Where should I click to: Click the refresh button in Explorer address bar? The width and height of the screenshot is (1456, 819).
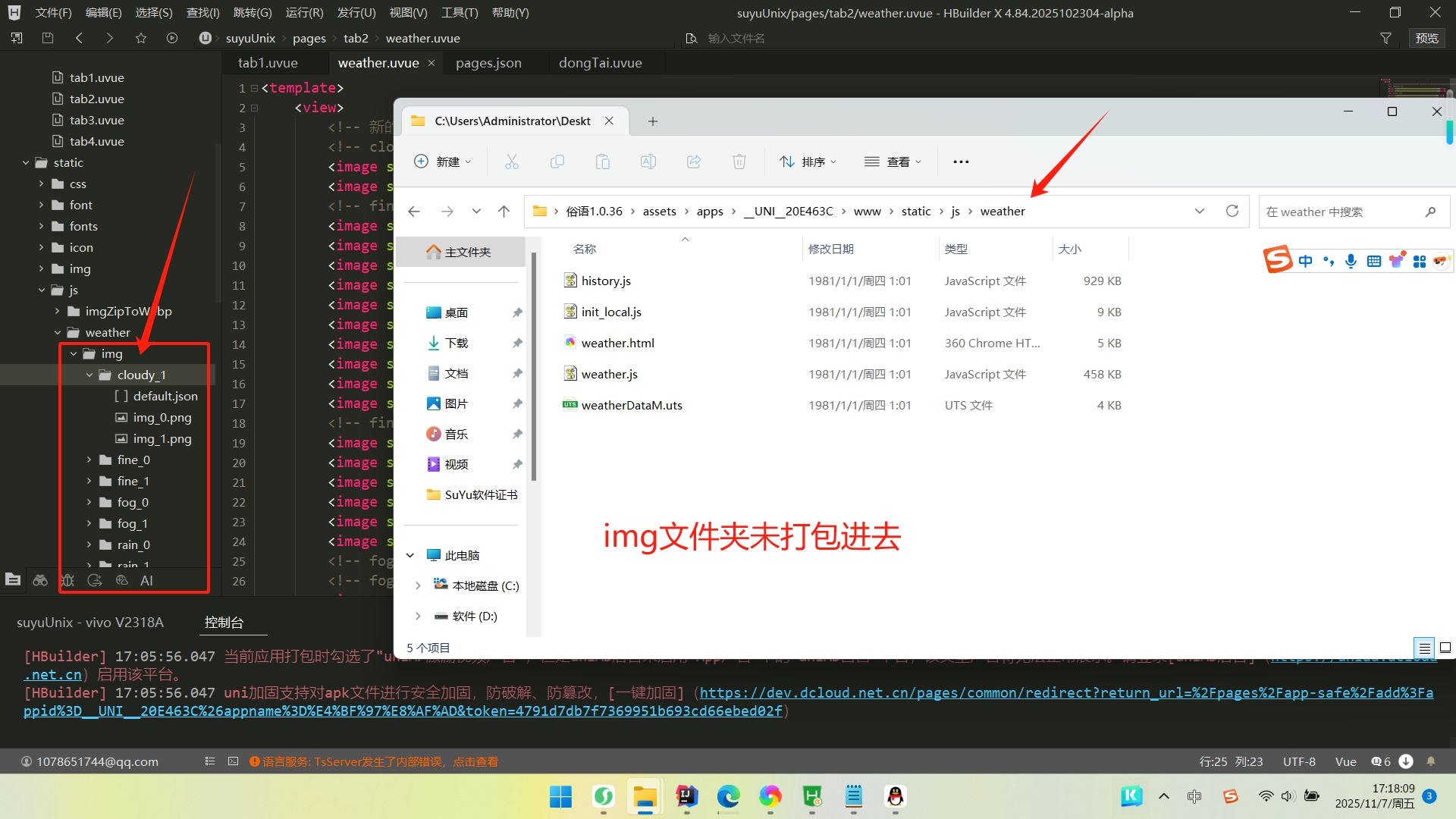(x=1232, y=211)
